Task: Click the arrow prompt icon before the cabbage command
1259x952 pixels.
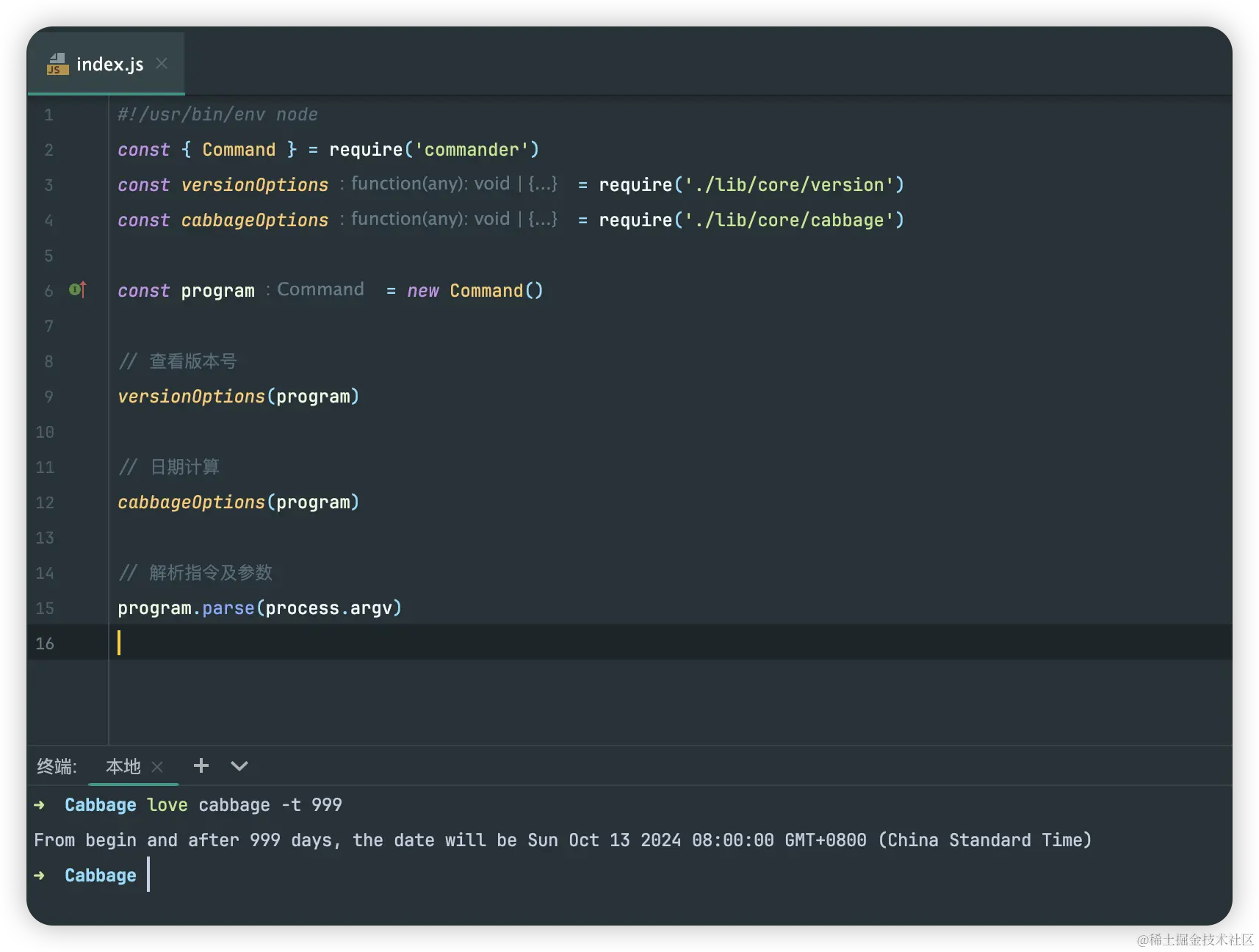Action: pos(40,805)
